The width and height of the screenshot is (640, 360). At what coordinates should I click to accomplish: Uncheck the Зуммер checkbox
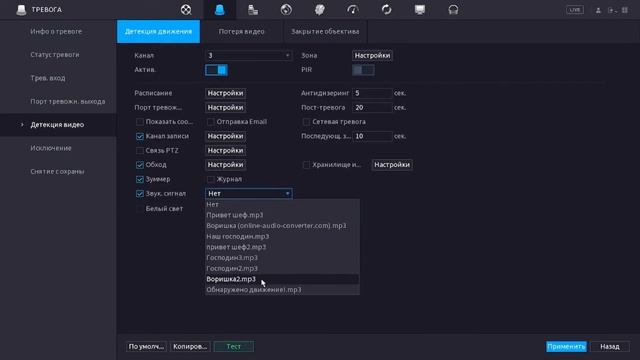coord(140,179)
